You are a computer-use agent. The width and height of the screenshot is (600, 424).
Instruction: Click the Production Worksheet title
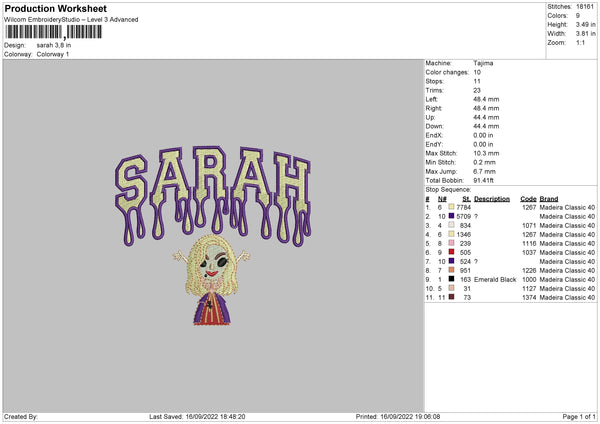tap(55, 8)
